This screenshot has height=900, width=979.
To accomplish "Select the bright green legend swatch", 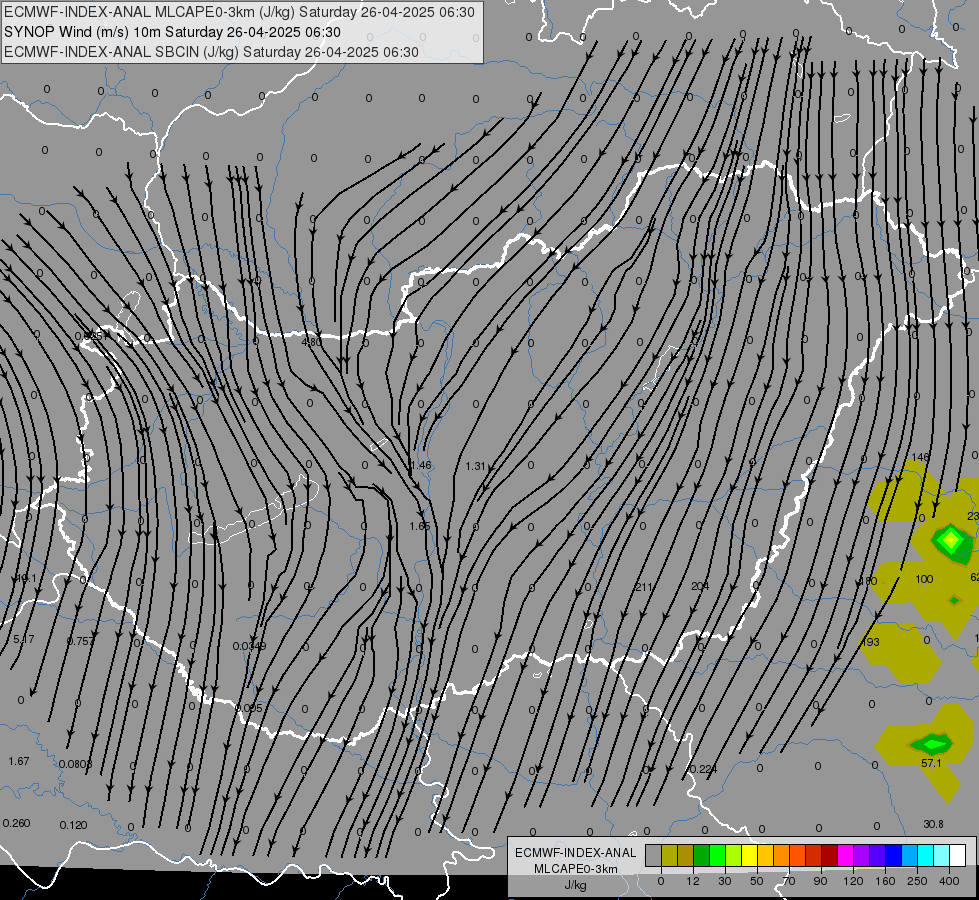I will (717, 856).
